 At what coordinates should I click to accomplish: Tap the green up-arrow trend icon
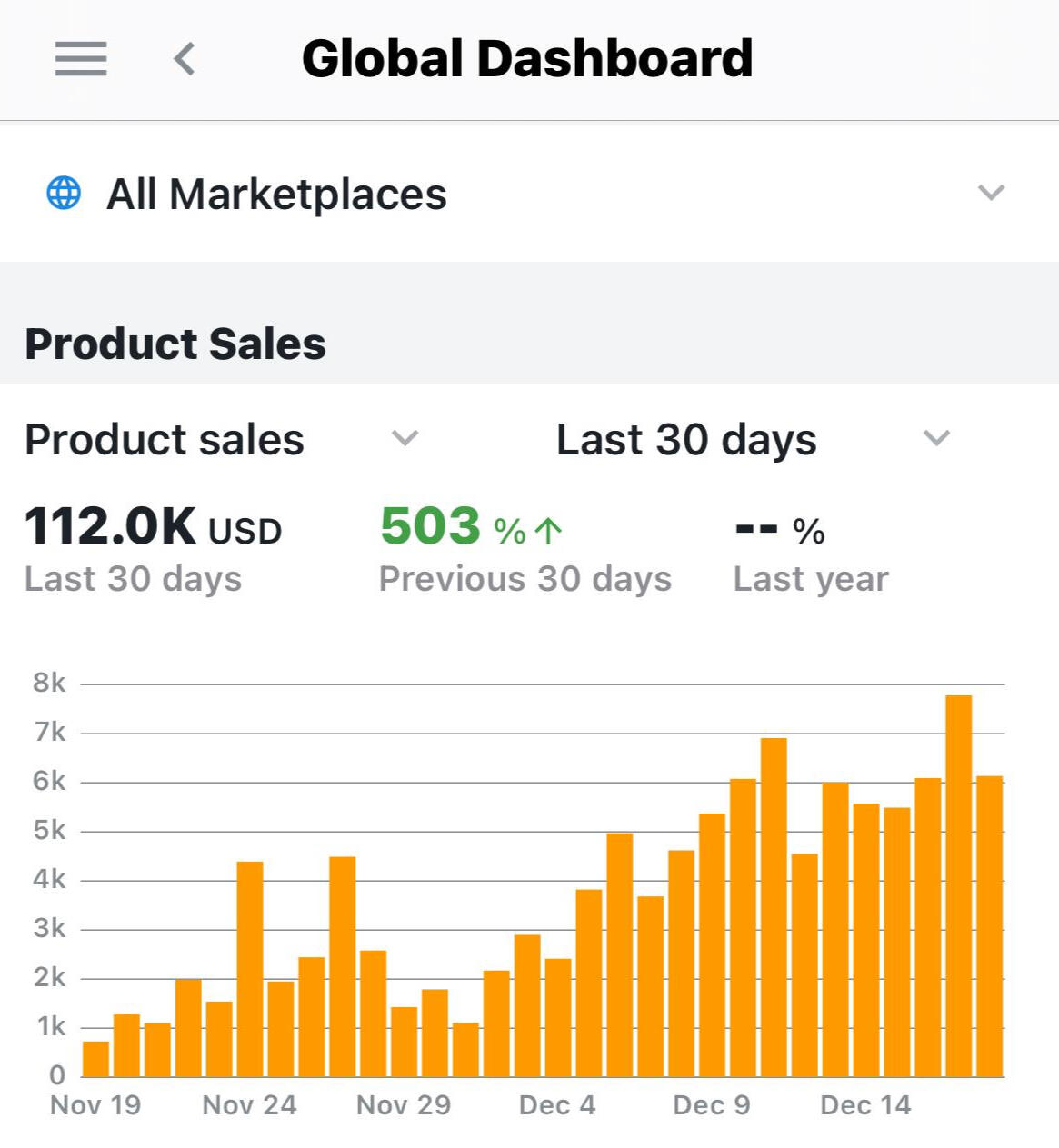tap(548, 530)
